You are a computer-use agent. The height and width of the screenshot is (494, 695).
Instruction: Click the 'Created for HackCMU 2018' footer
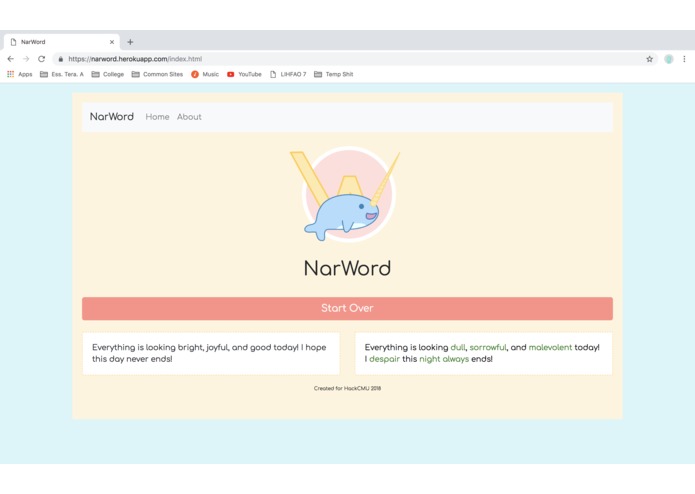click(348, 389)
